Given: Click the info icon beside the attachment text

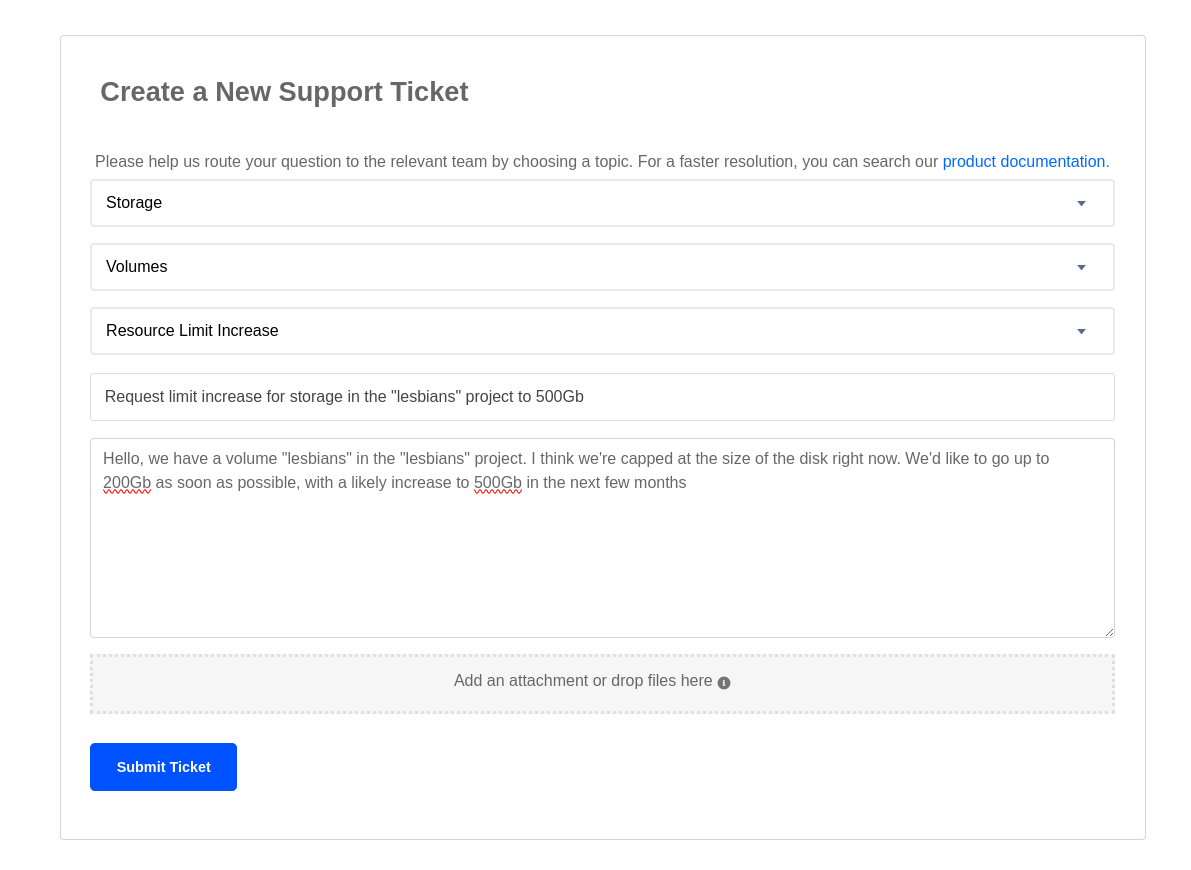Looking at the screenshot, I should 724,683.
